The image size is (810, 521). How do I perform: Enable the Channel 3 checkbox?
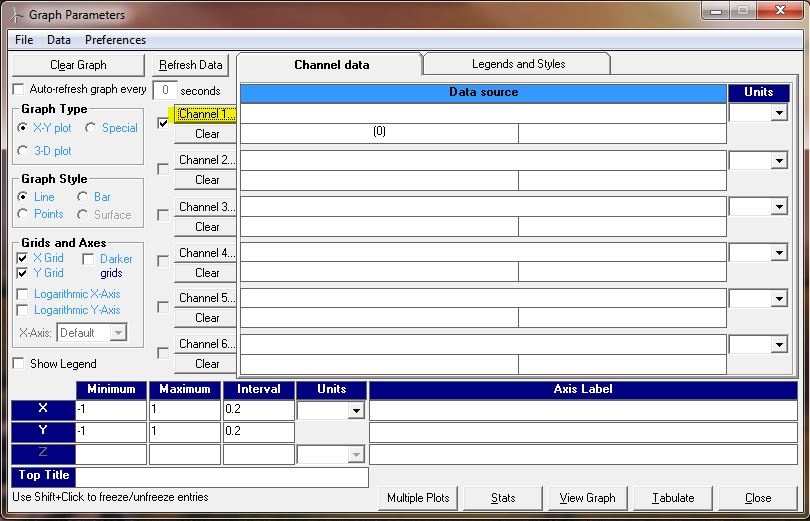[x=163, y=215]
